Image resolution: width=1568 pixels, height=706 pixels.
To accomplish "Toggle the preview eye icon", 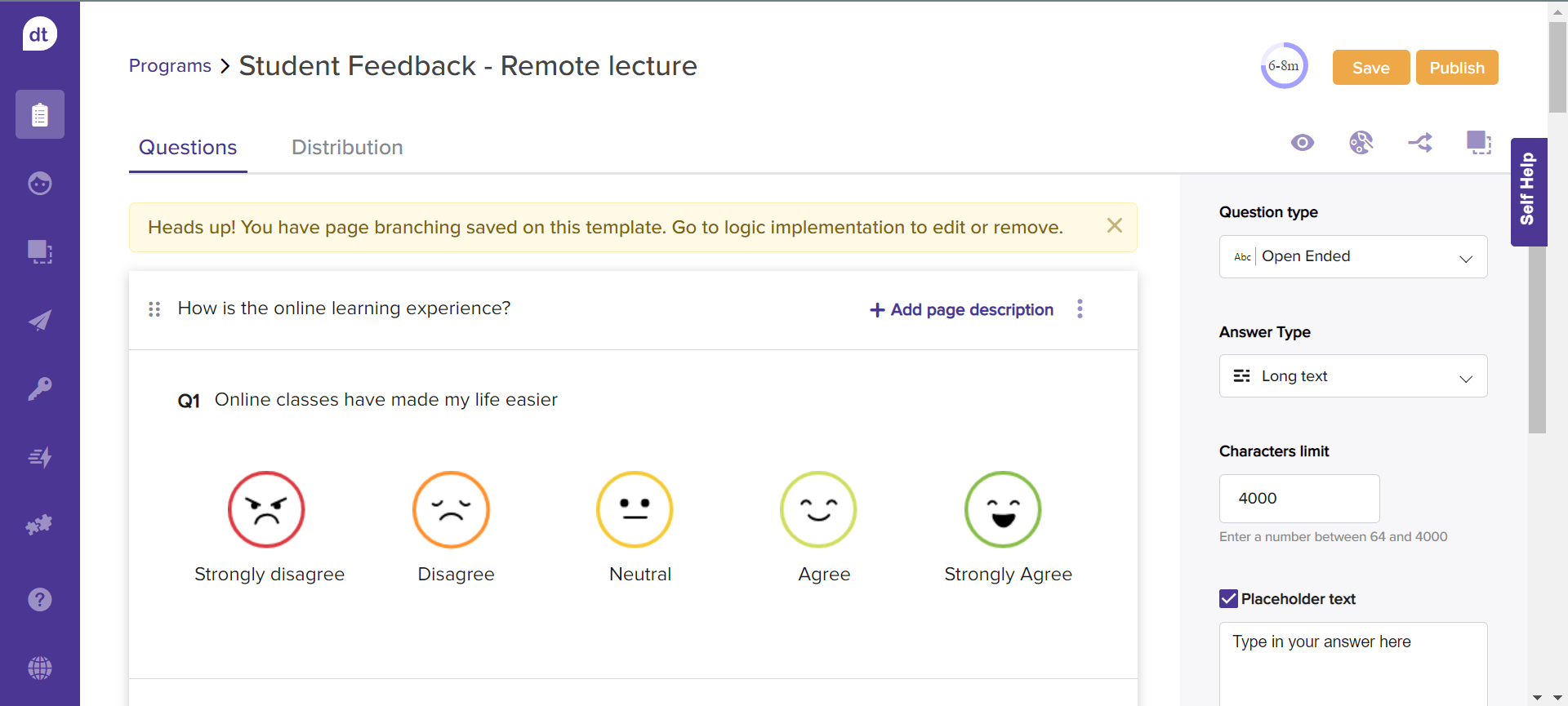I will pyautogui.click(x=1303, y=143).
